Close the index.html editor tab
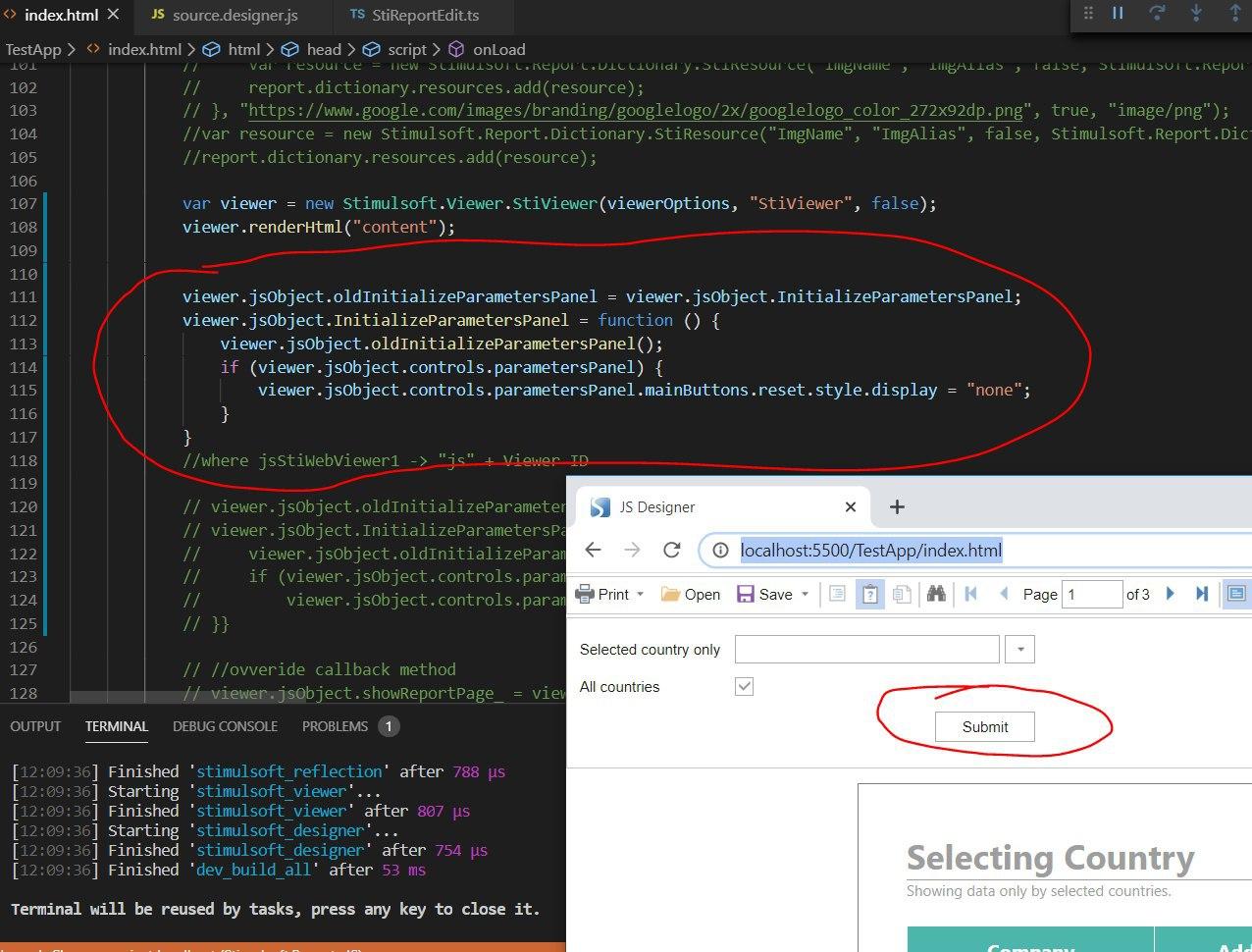The image size is (1252, 952). pyautogui.click(x=113, y=14)
